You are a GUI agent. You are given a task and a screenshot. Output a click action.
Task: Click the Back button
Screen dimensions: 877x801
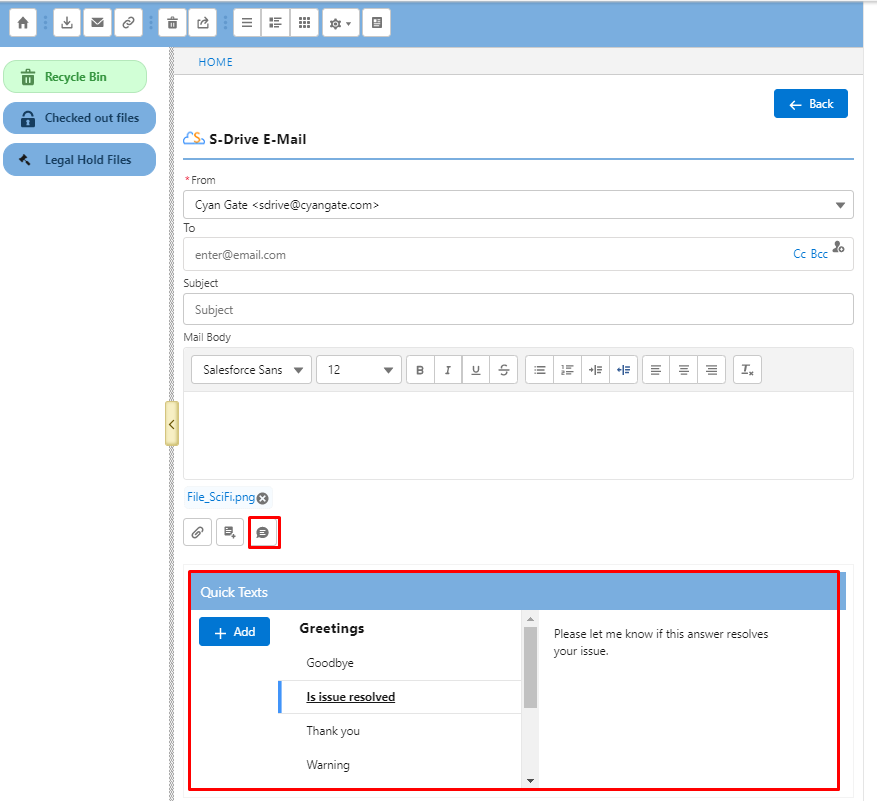click(810, 104)
